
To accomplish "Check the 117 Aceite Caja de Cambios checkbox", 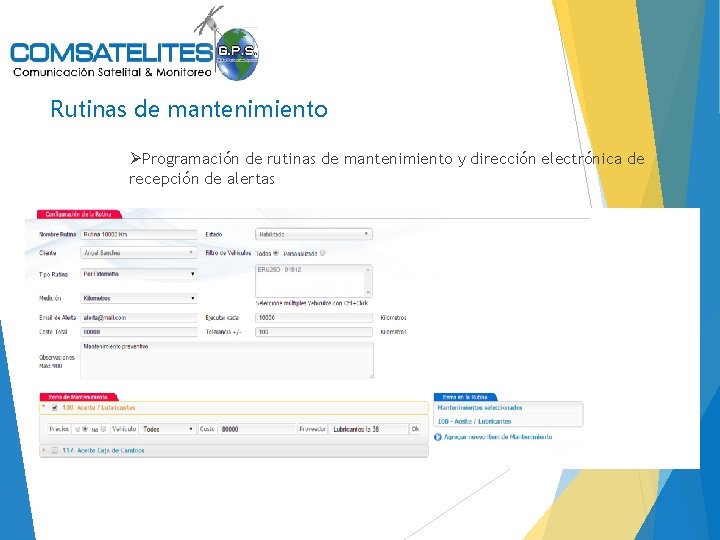I will 55,450.
